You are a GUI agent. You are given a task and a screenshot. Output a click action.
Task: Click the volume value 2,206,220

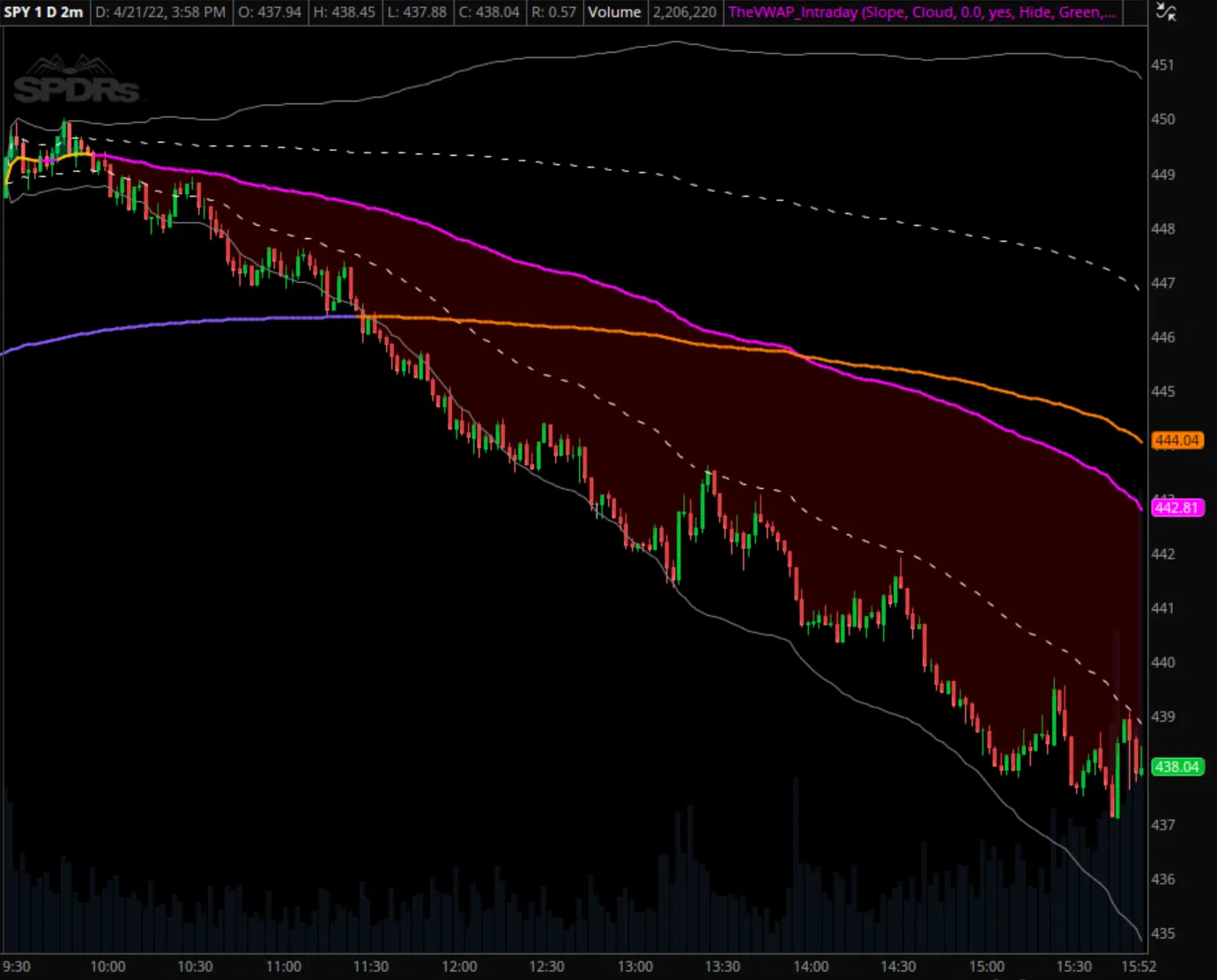(685, 12)
